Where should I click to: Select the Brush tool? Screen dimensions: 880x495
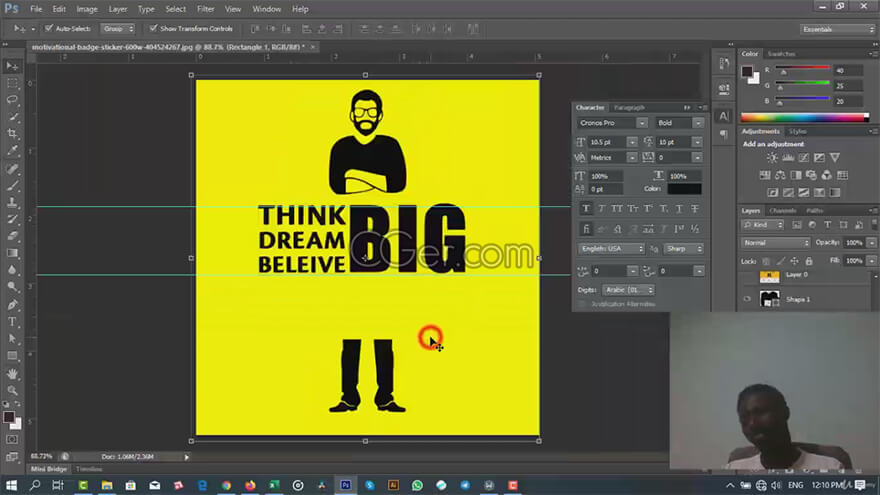pos(12,186)
